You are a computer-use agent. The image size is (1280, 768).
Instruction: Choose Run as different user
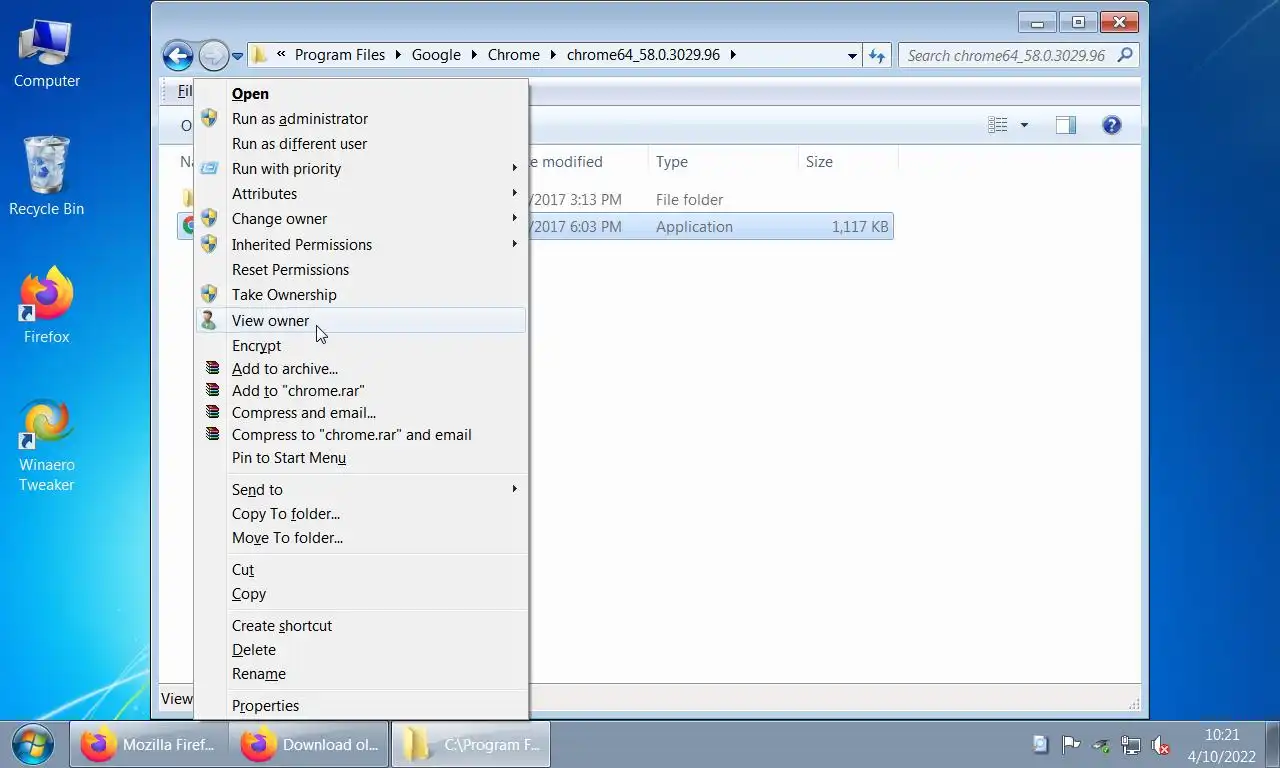coord(361,143)
